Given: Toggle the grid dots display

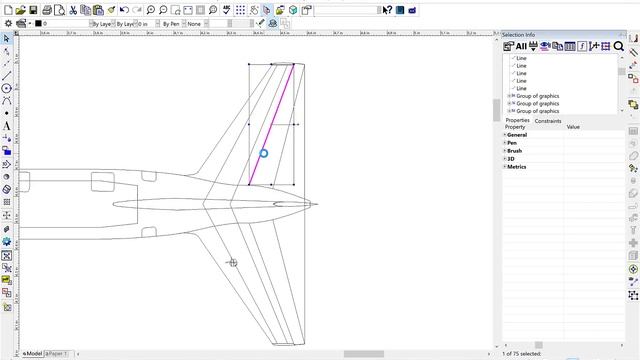Looking at the screenshot, I should [240, 10].
